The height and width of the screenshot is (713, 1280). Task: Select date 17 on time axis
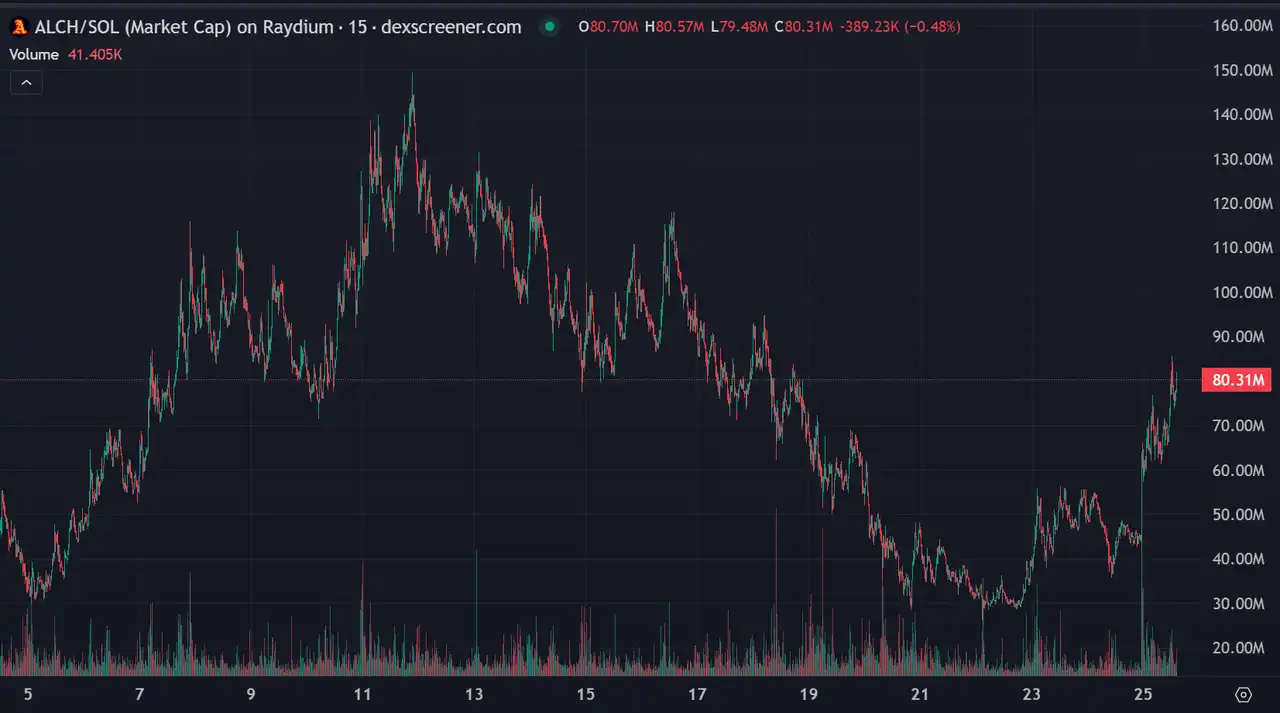click(x=697, y=694)
